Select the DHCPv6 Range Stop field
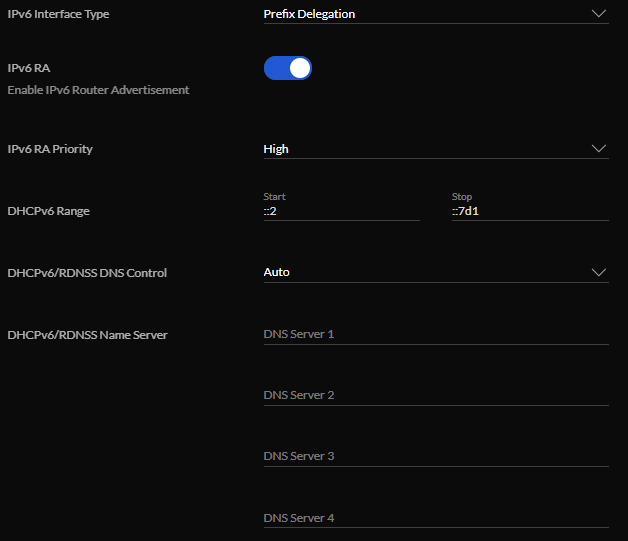Image resolution: width=628 pixels, height=541 pixels. click(x=529, y=211)
